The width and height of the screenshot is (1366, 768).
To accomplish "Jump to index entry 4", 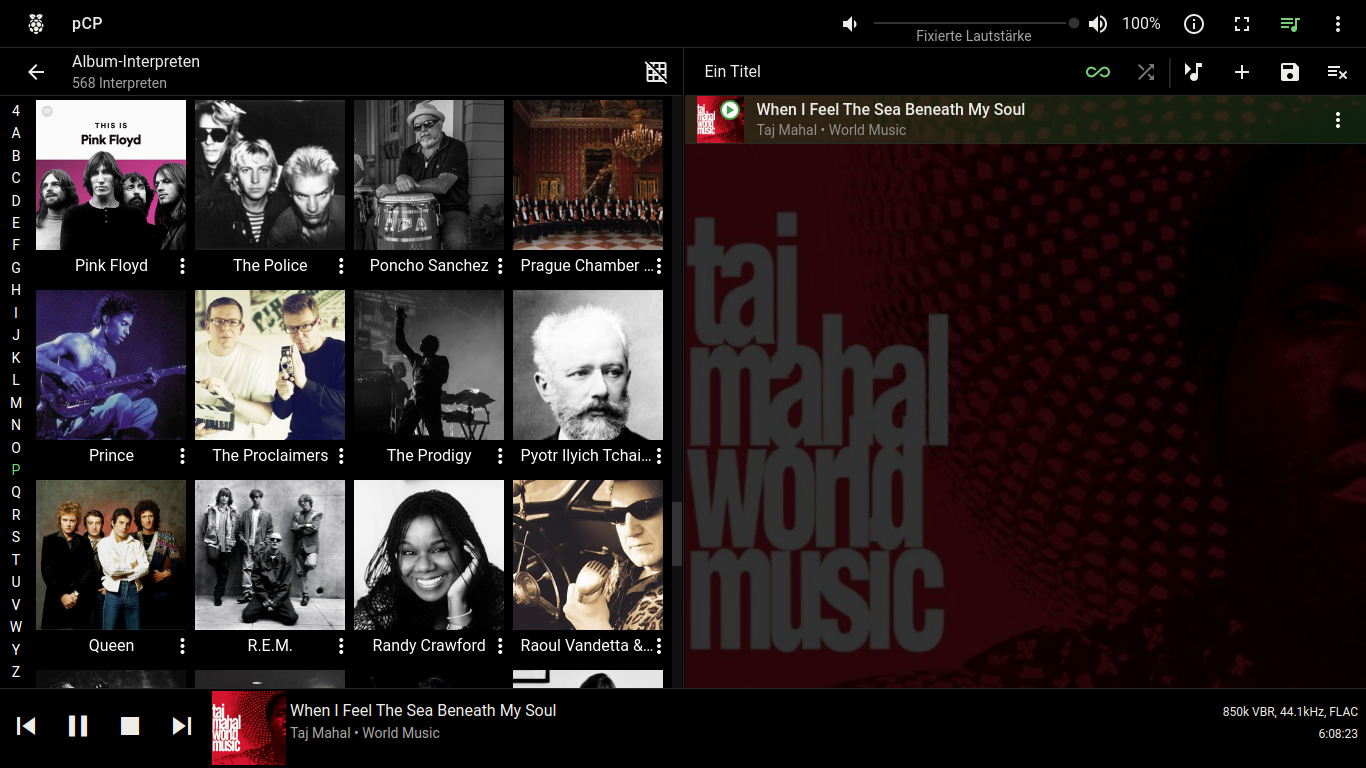I will [16, 111].
